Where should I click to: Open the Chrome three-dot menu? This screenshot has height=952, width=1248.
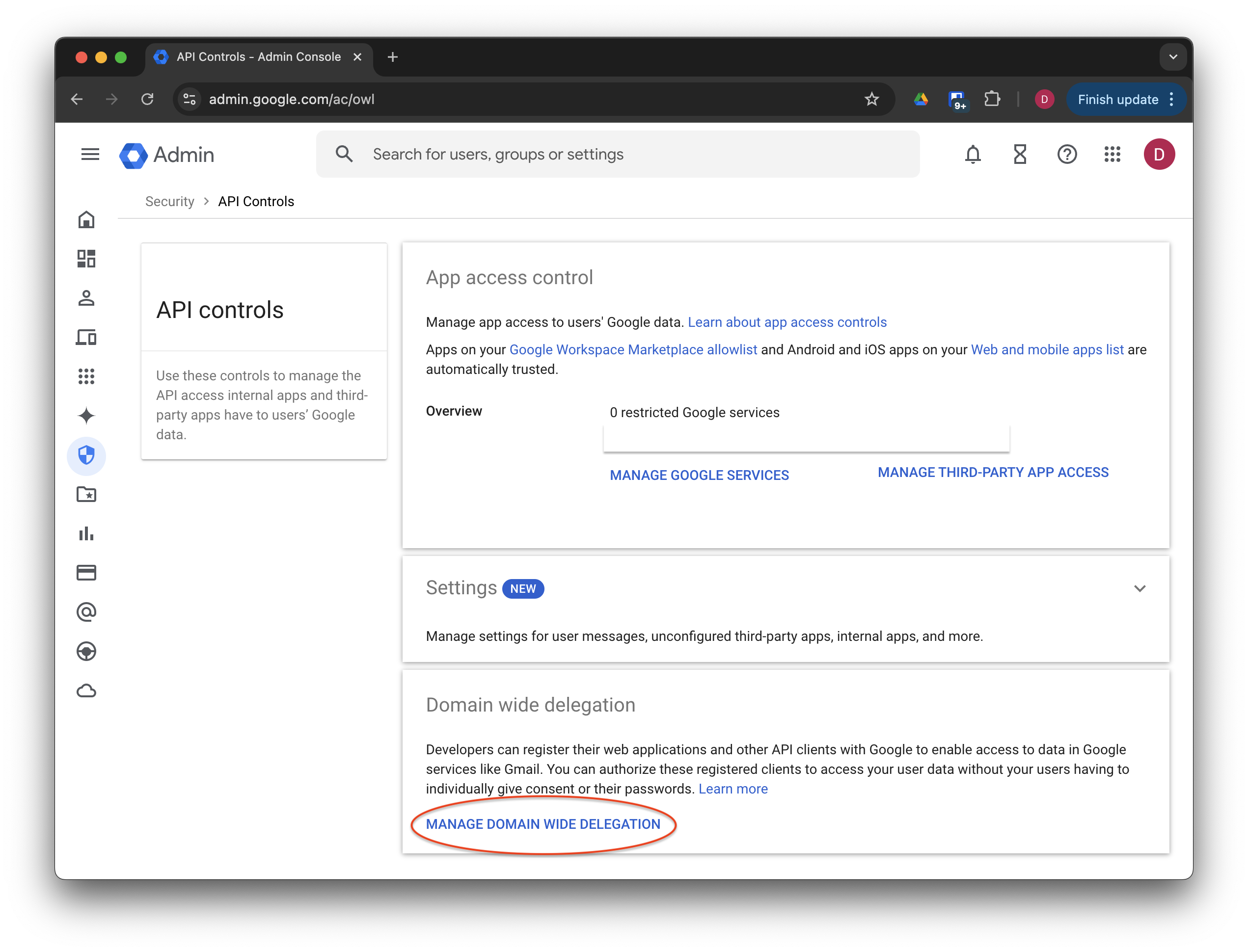[1171, 100]
